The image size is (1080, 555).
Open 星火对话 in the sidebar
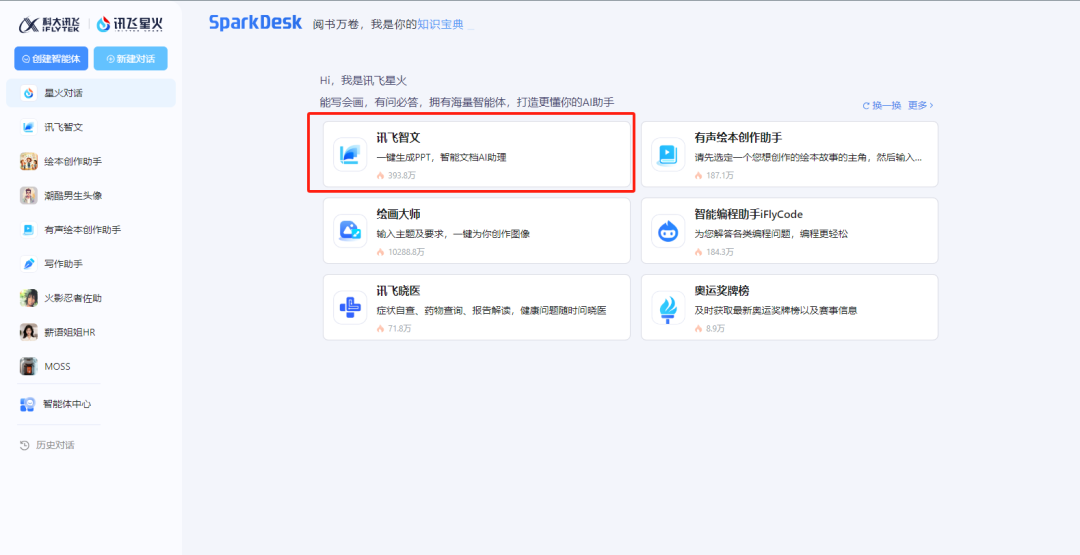coord(91,93)
